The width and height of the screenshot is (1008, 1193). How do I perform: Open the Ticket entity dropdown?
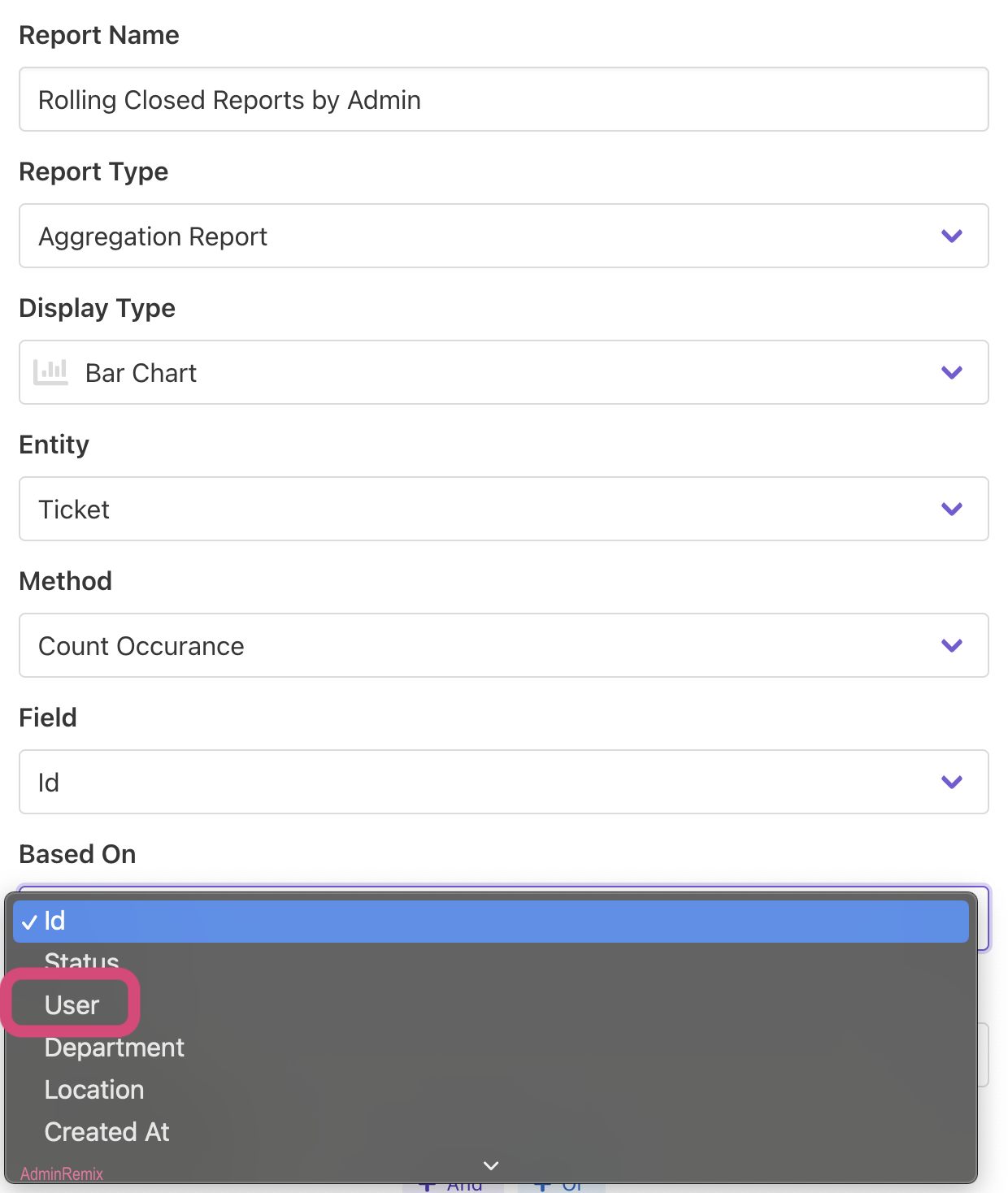[x=488, y=510]
